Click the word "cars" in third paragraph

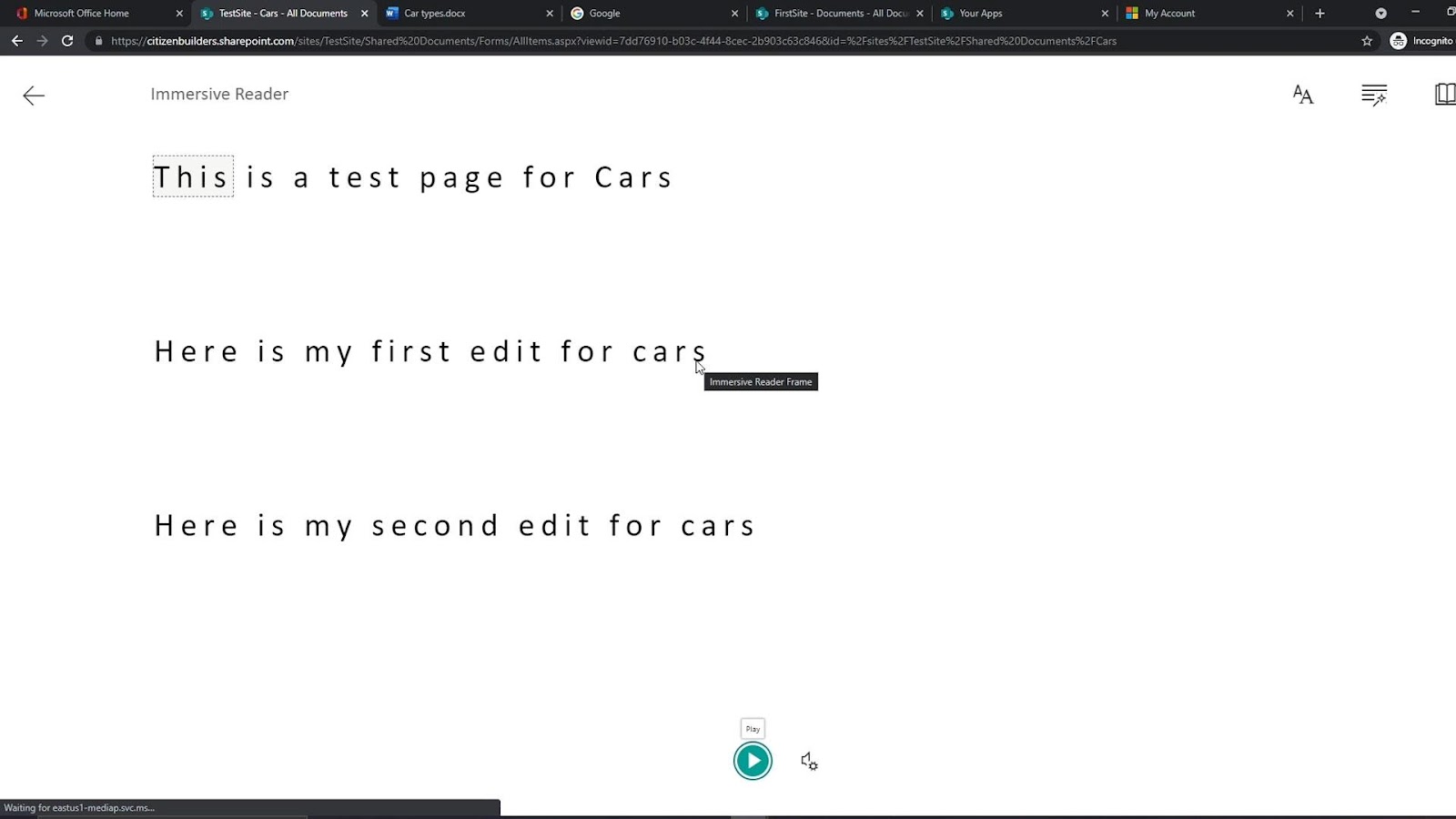pyautogui.click(x=717, y=526)
